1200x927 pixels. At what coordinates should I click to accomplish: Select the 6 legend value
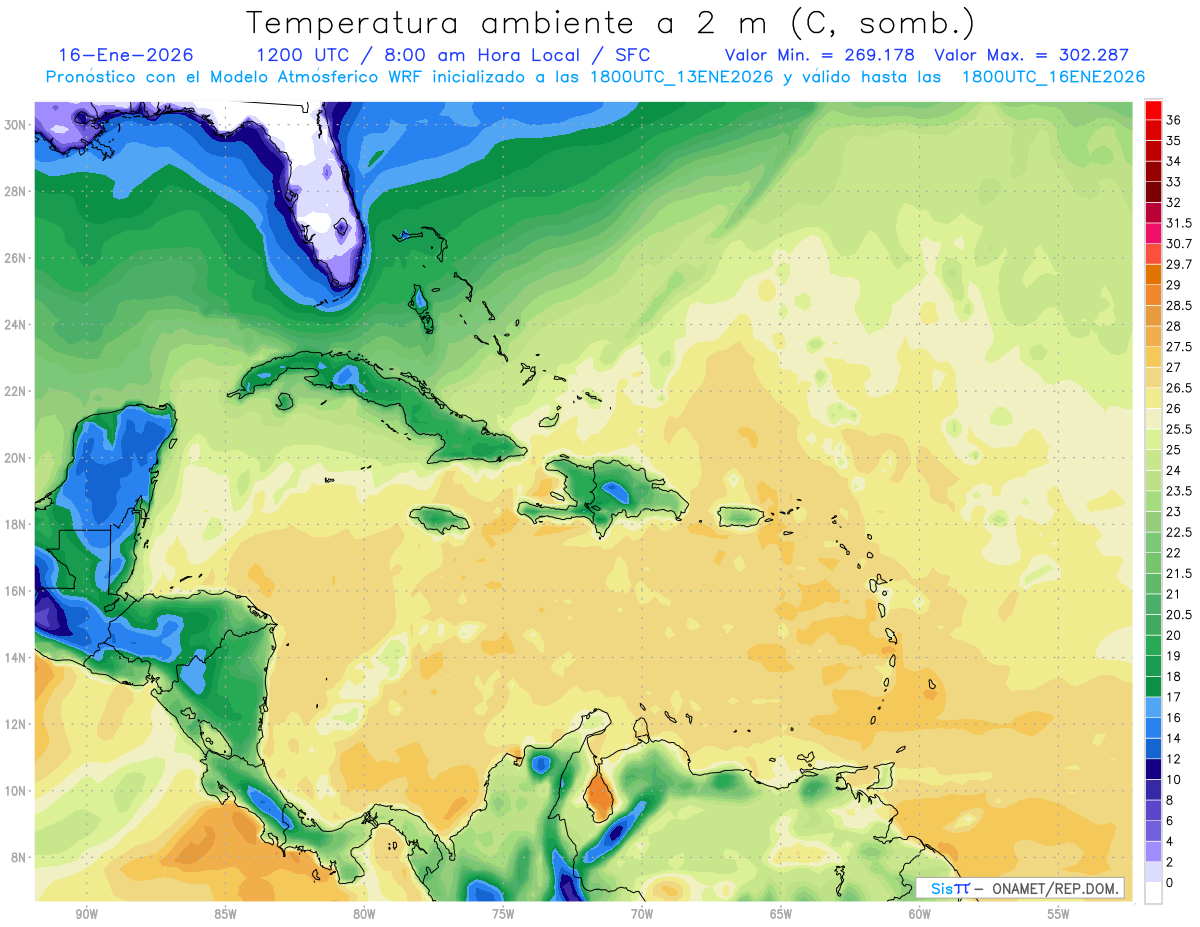click(x=1170, y=821)
